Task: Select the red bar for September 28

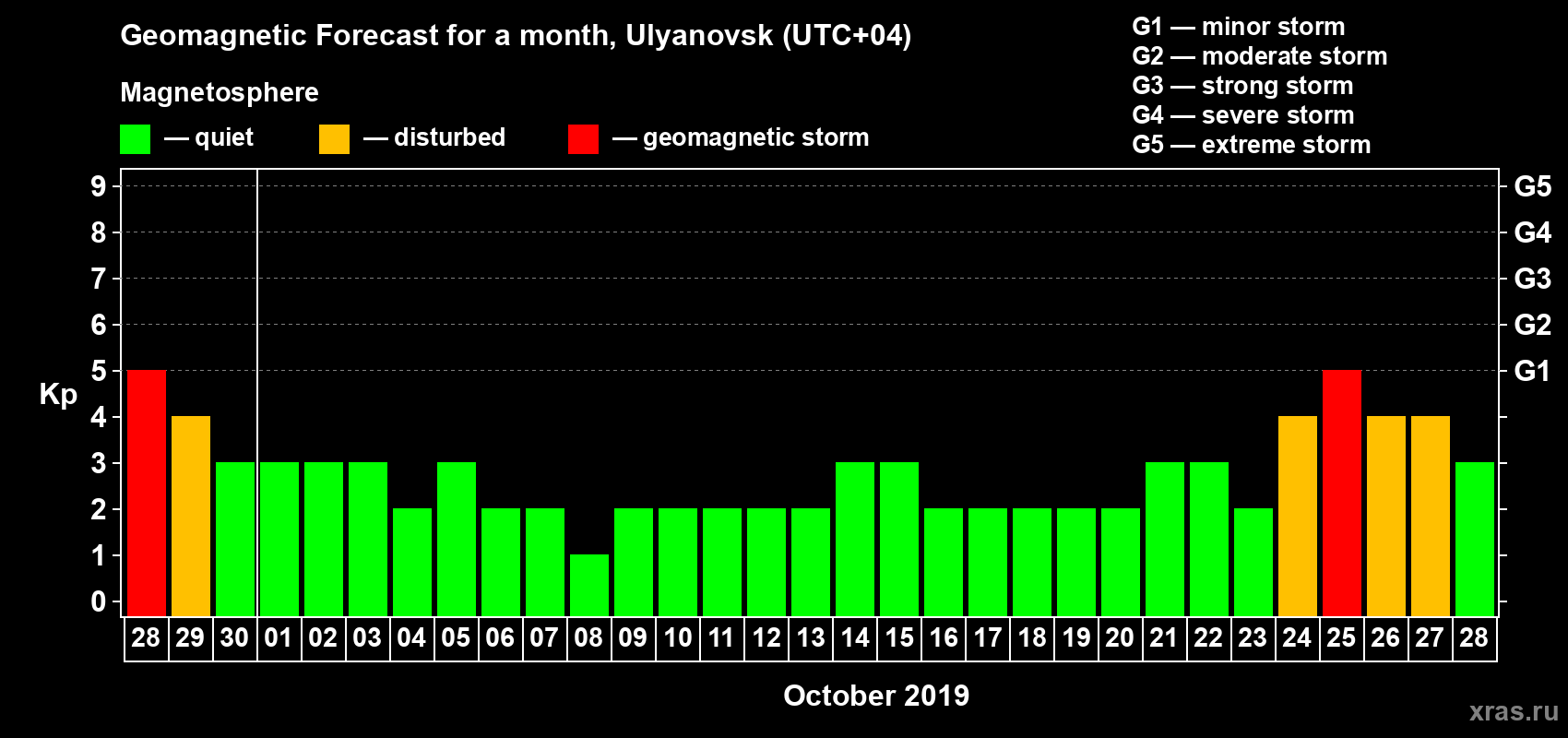Action: pos(147,493)
